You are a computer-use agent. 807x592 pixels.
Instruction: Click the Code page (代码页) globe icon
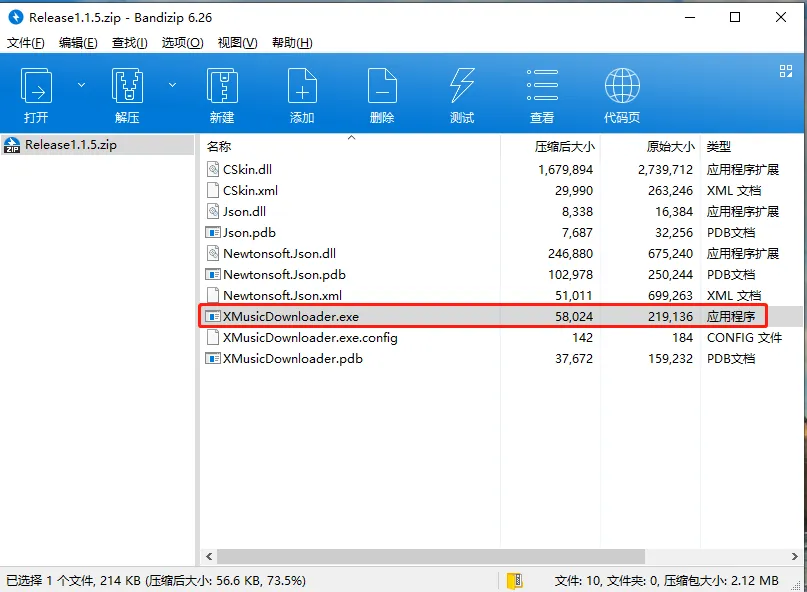coord(622,85)
